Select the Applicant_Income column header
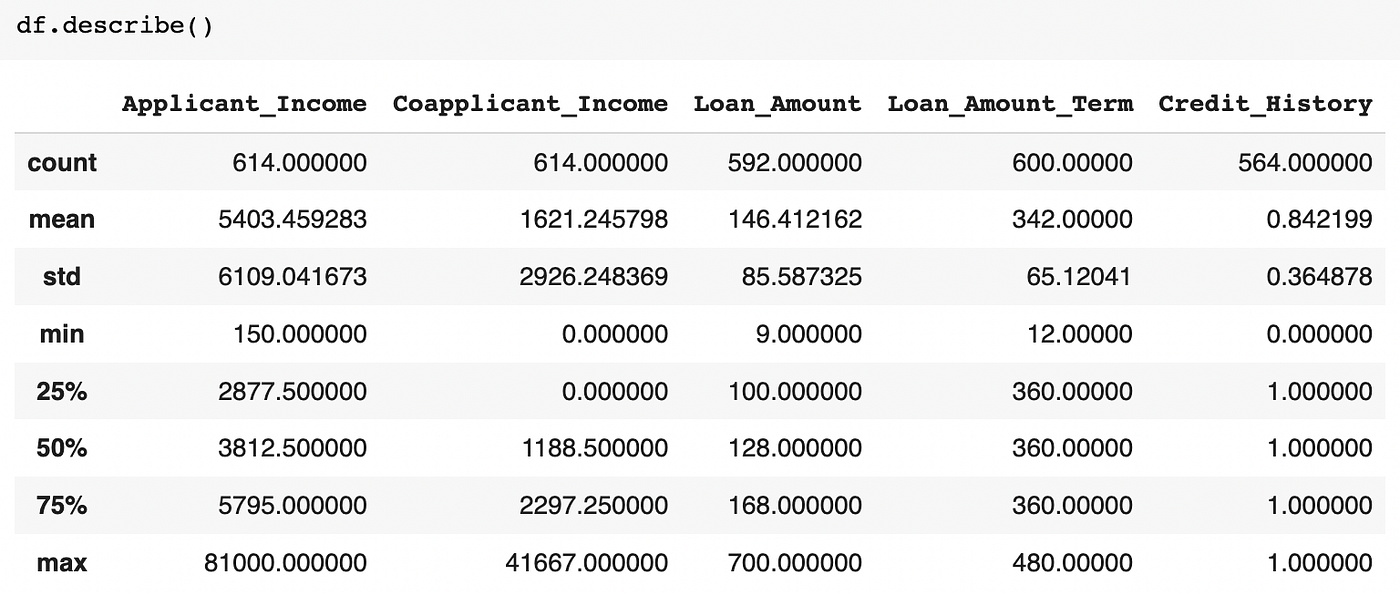This screenshot has height=594, width=1400. (244, 104)
